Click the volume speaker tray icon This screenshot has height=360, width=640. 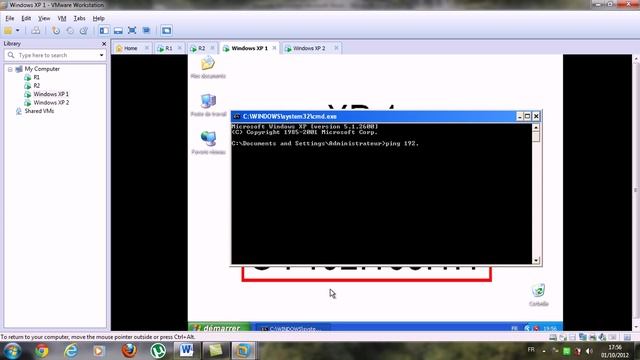click(x=589, y=351)
